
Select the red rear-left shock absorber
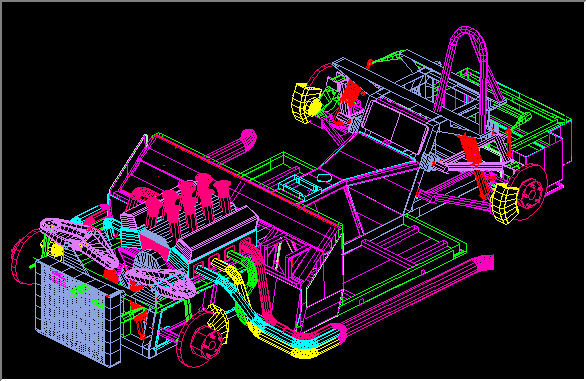349,96
